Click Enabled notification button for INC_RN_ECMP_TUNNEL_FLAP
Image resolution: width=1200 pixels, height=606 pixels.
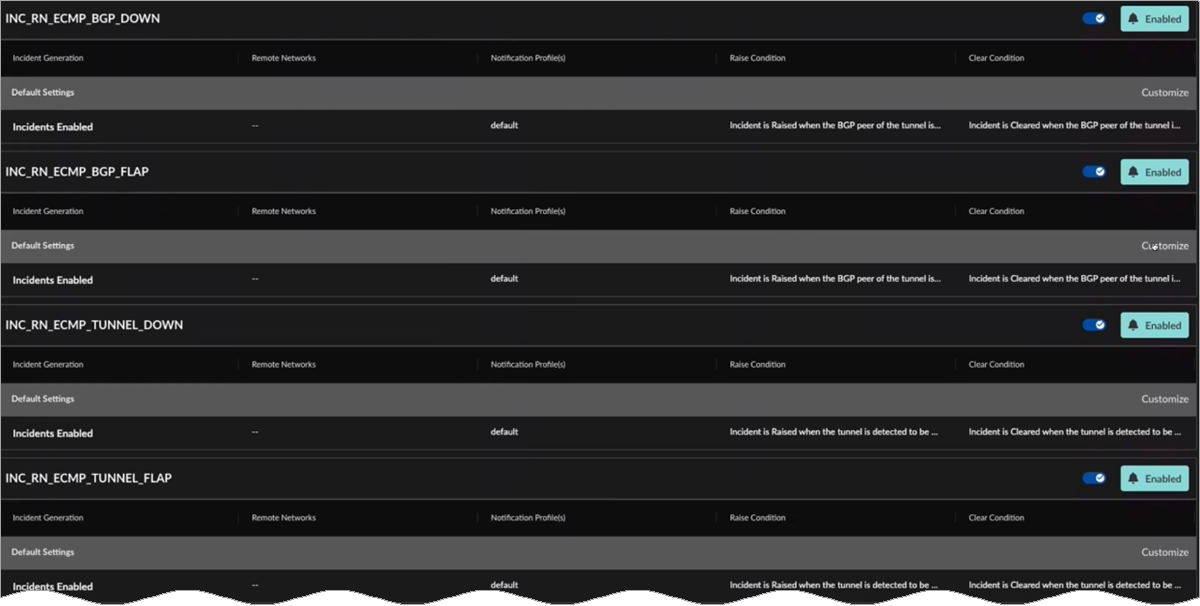[x=1154, y=478]
